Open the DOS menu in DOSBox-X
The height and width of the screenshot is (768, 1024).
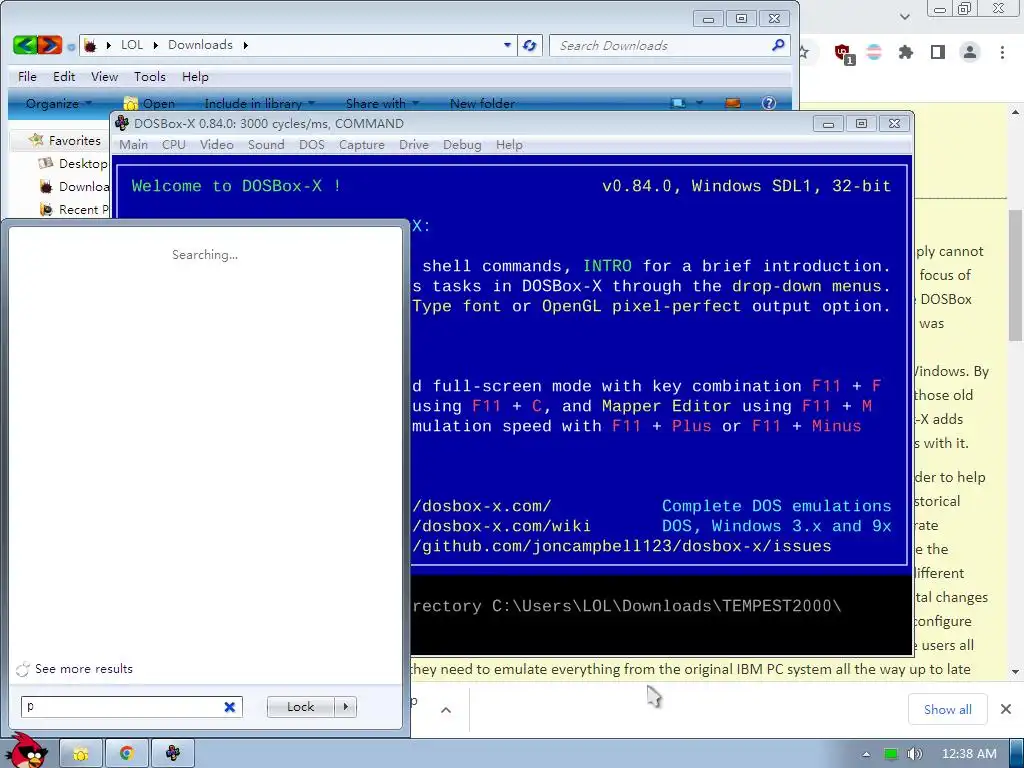click(312, 144)
